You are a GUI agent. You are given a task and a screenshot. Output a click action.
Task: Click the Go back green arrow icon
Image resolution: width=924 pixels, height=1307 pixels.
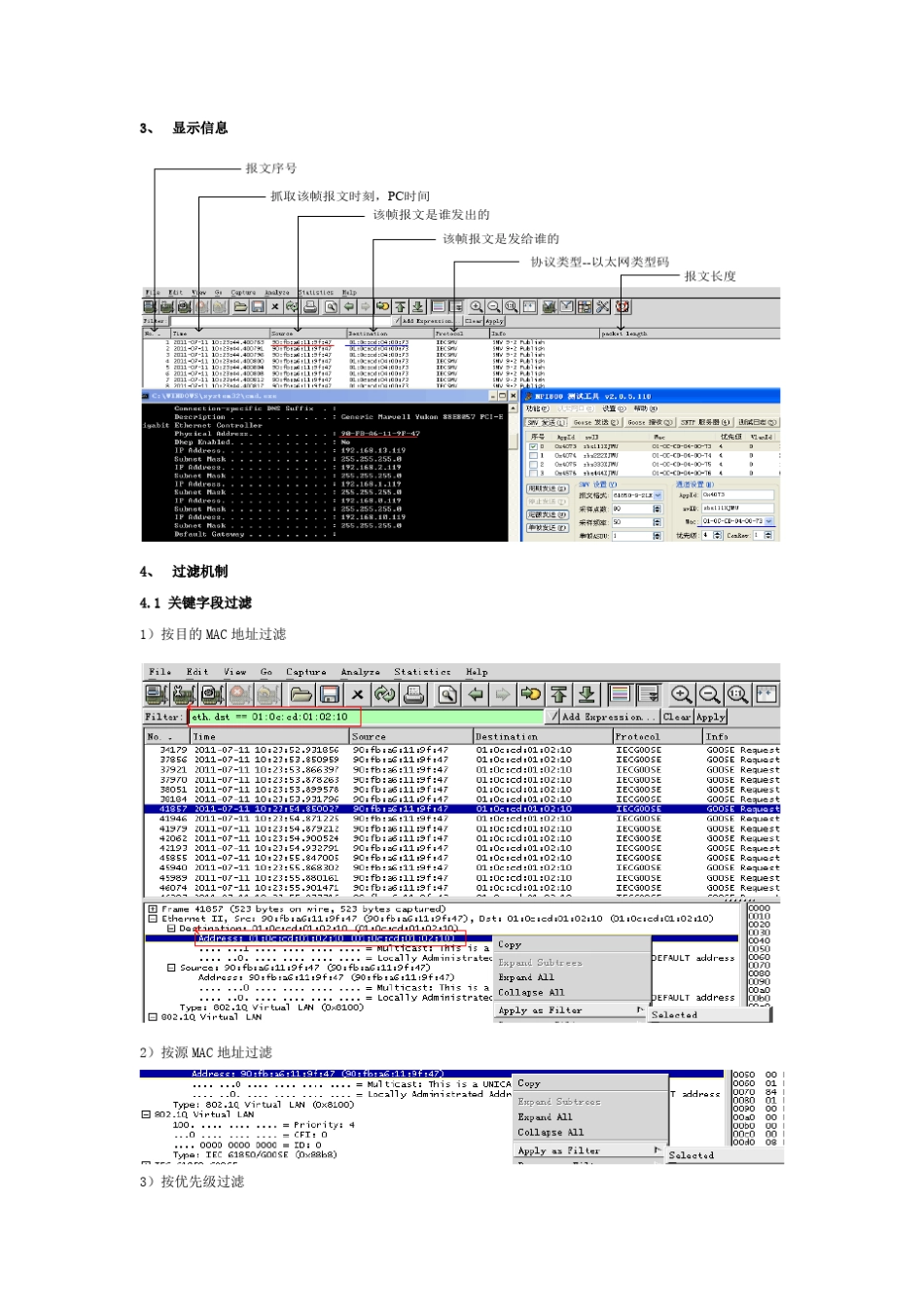click(476, 694)
